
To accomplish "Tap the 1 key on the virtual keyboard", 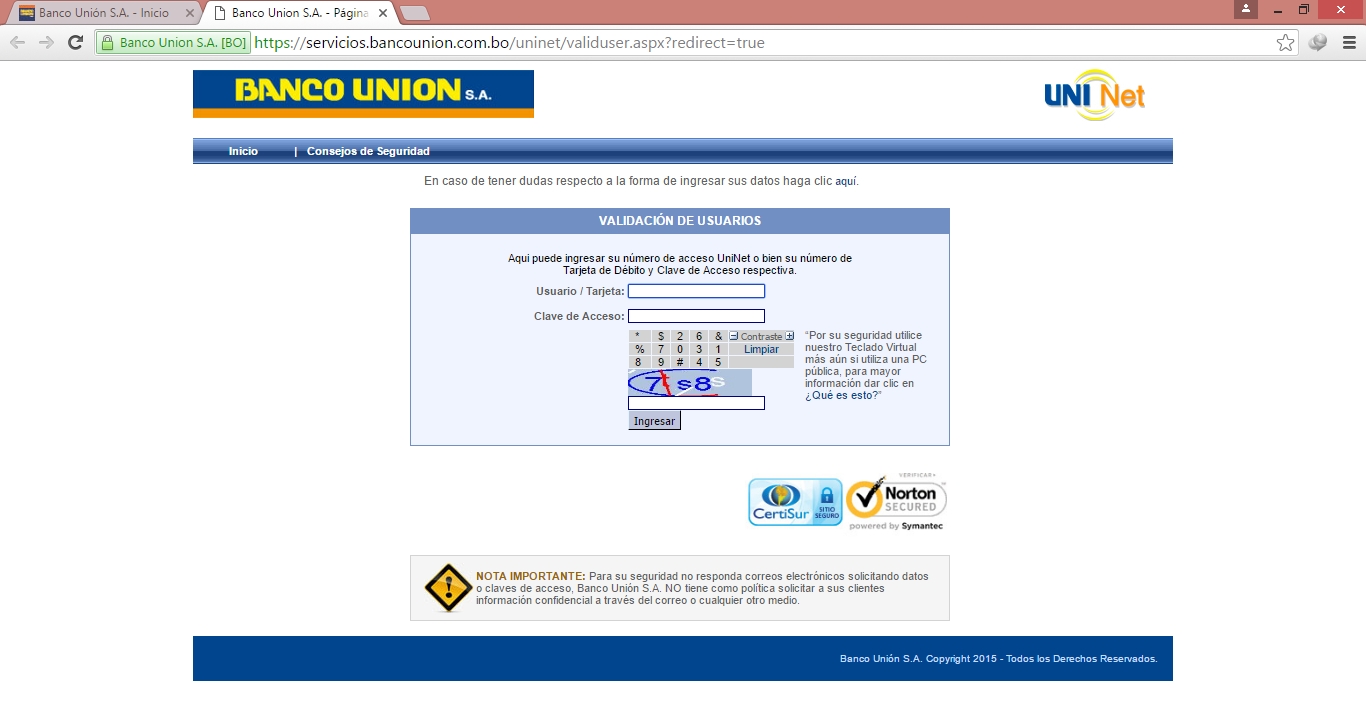I will point(718,349).
